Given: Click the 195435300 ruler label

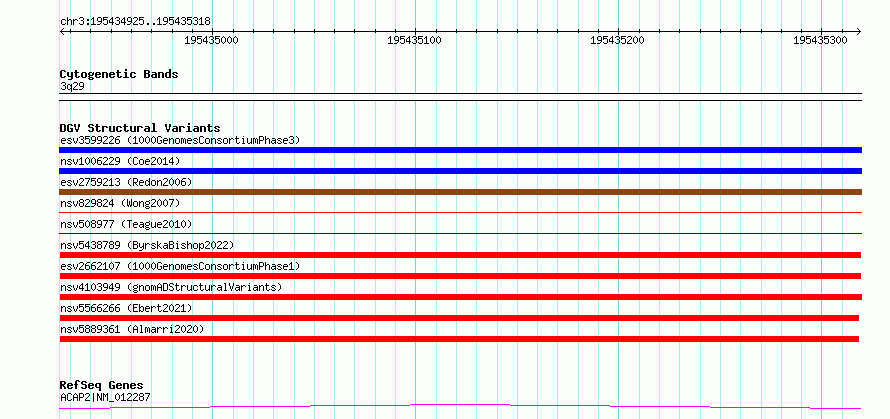Looking at the screenshot, I should [821, 40].
